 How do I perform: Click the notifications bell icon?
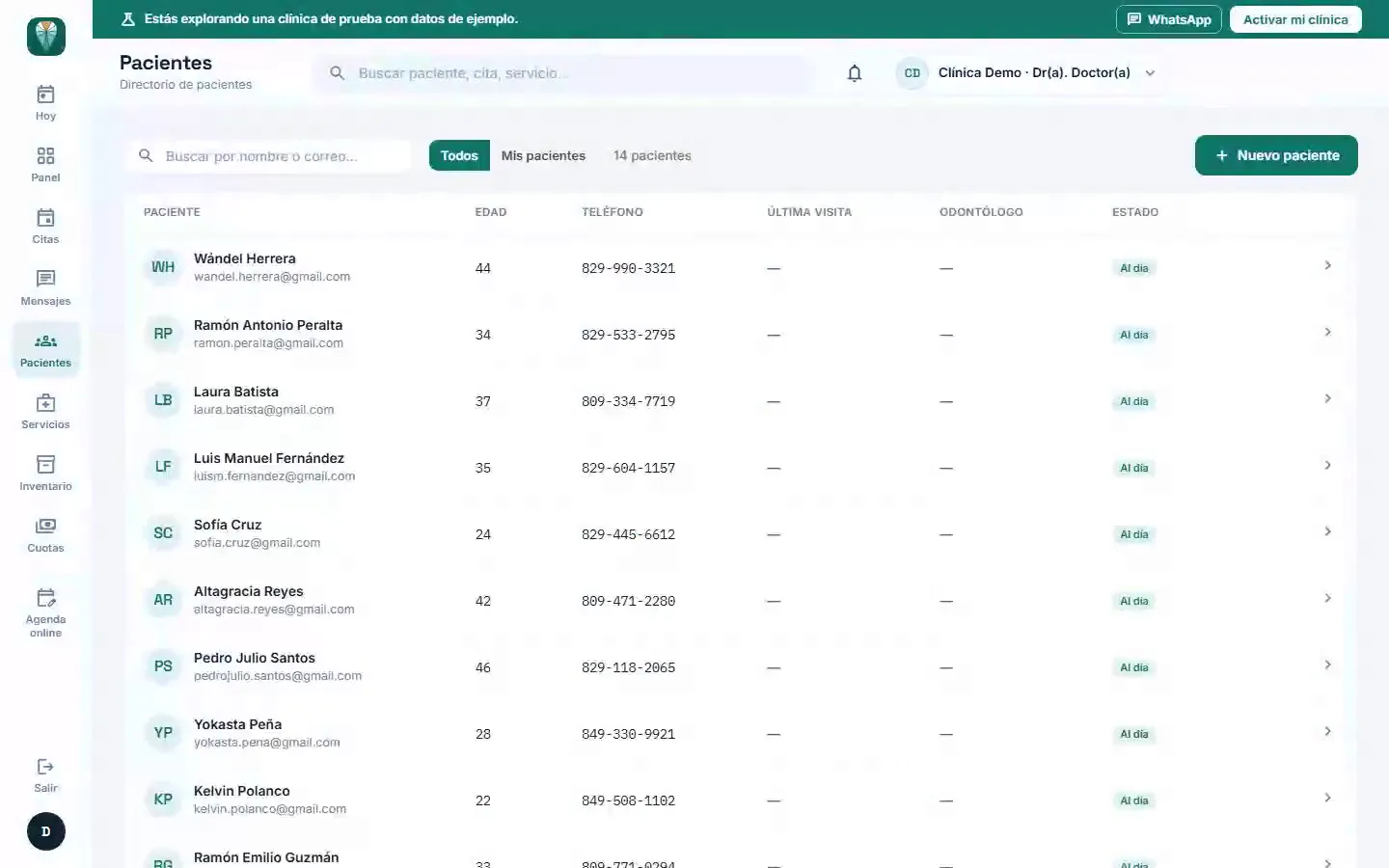point(855,73)
